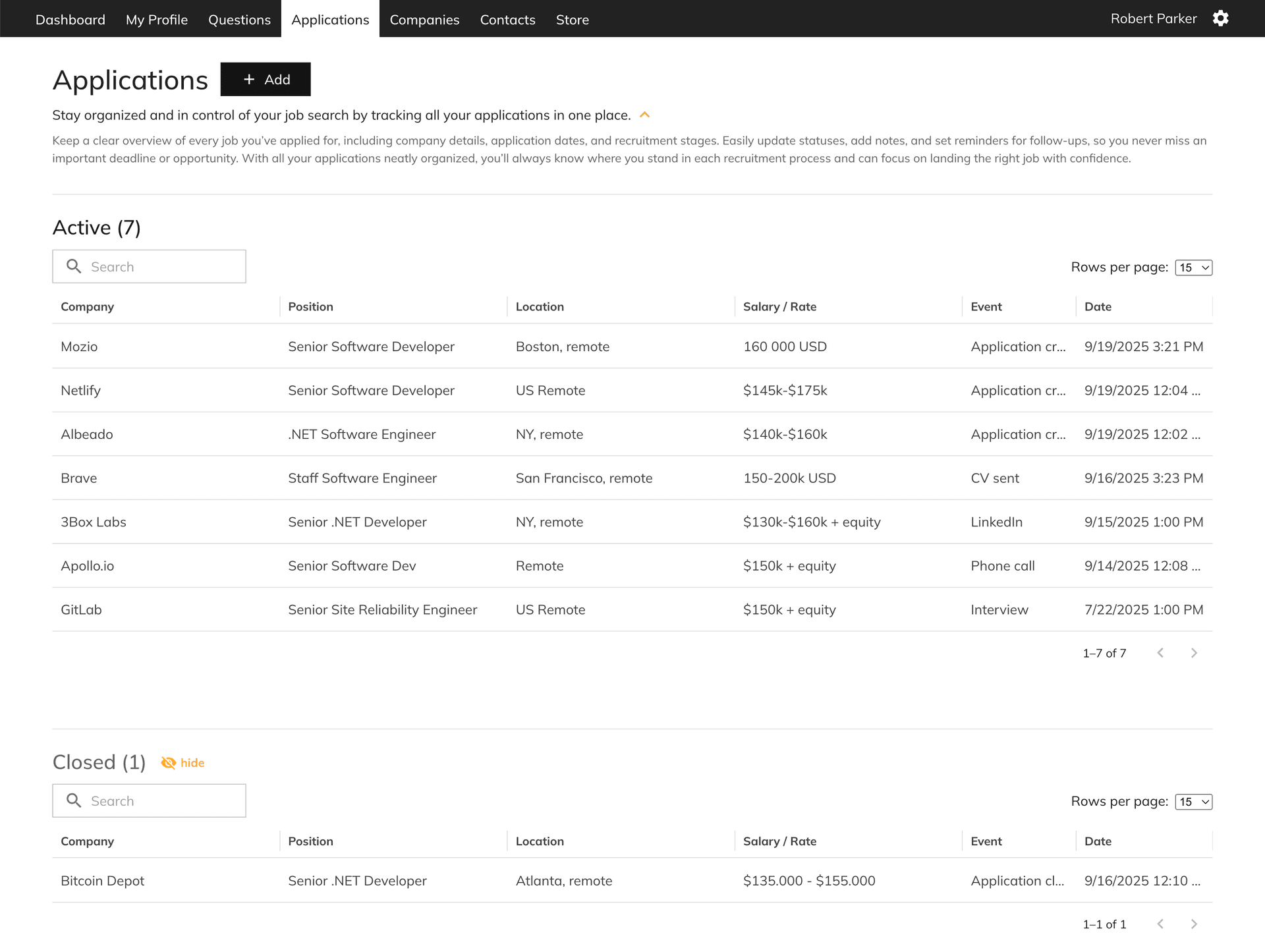Go to previous page of Active applications
Viewport: 1265px width, 952px height.
pyautogui.click(x=1161, y=653)
